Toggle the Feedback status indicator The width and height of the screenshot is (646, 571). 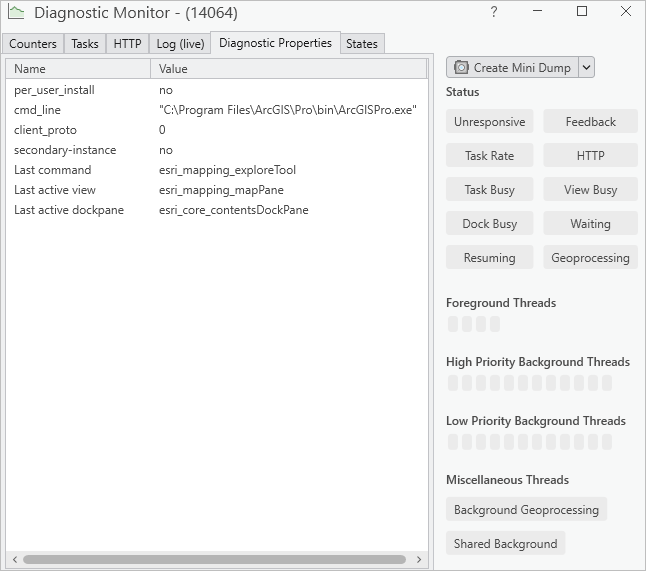590,122
